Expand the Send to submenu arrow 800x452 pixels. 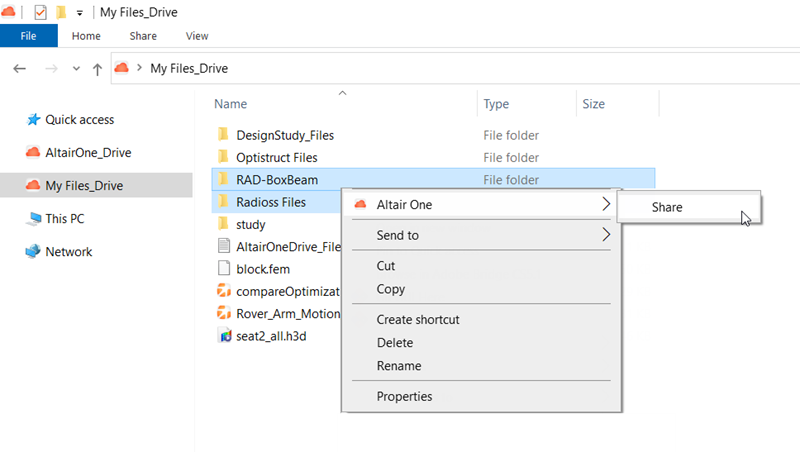[606, 235]
